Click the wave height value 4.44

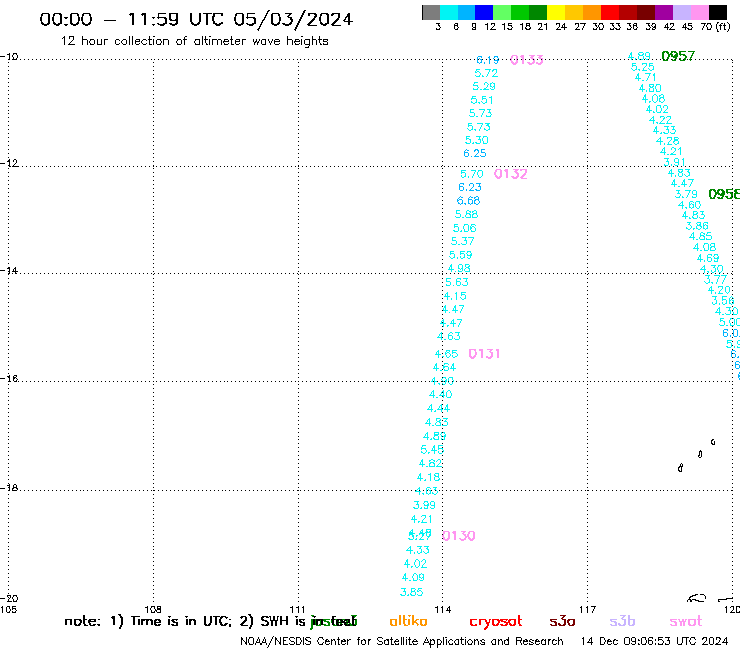[438, 409]
